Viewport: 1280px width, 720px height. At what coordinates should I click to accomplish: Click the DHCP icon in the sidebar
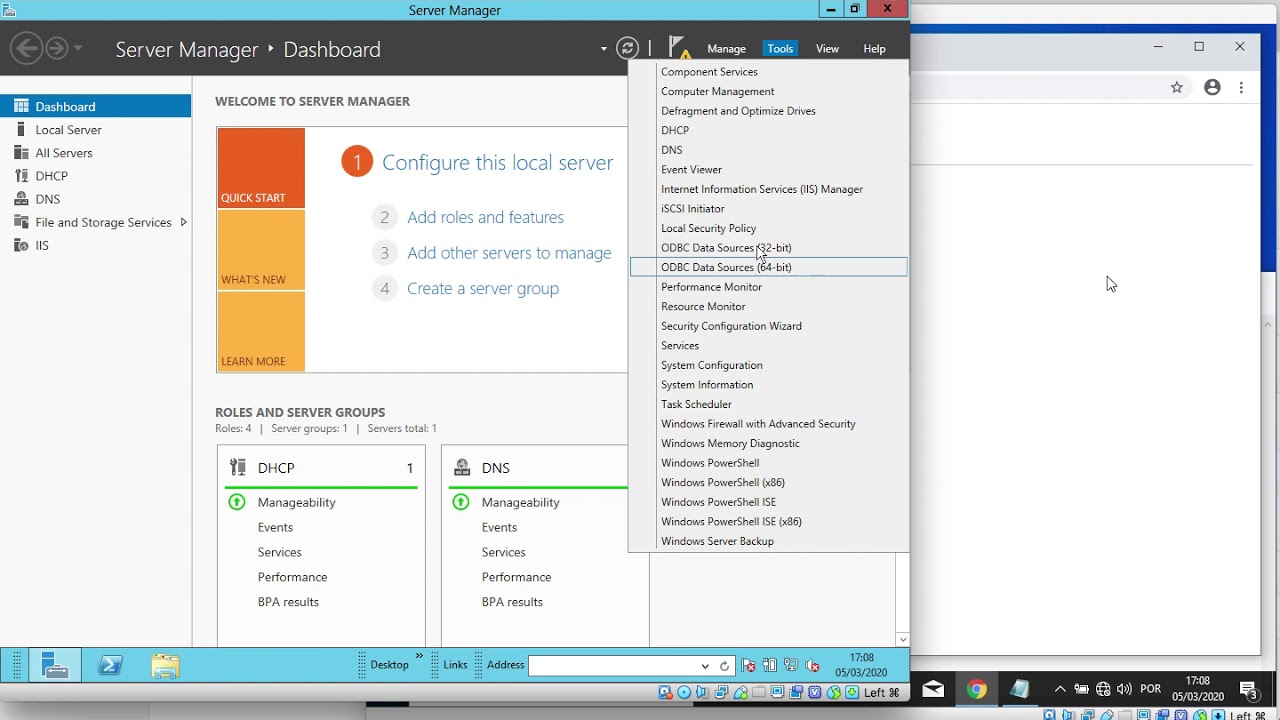pyautogui.click(x=21, y=175)
